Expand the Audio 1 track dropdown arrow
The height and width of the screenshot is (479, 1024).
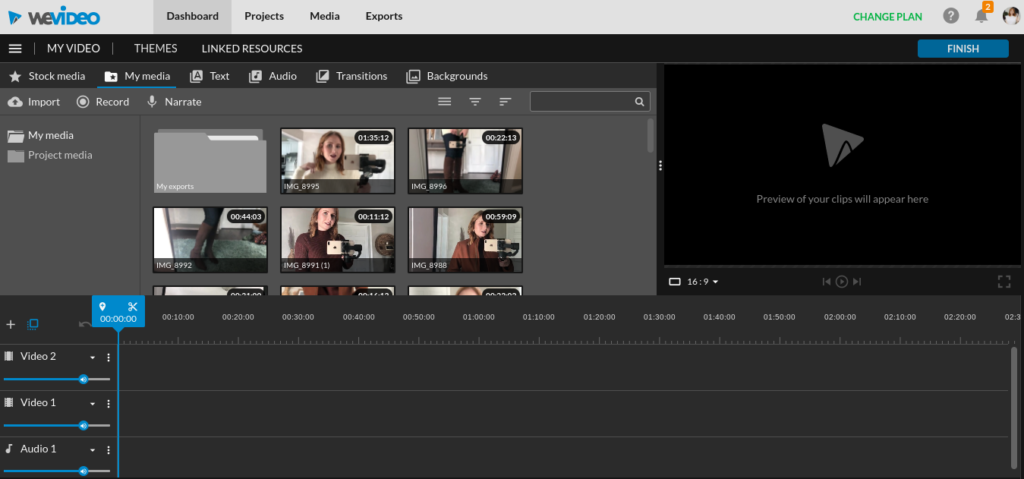(x=93, y=451)
